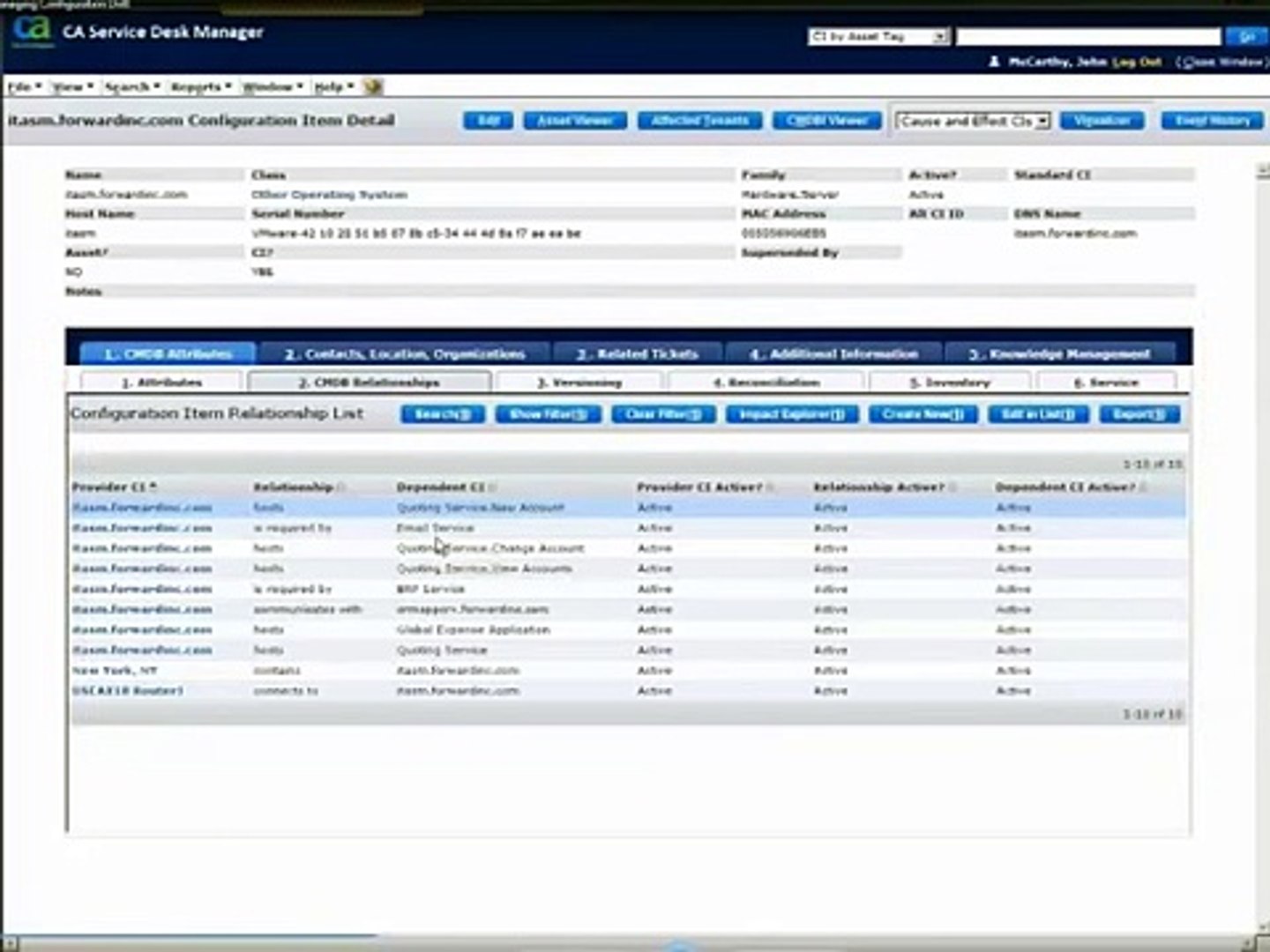Click Global Expense Application dependent CI

pos(473,630)
